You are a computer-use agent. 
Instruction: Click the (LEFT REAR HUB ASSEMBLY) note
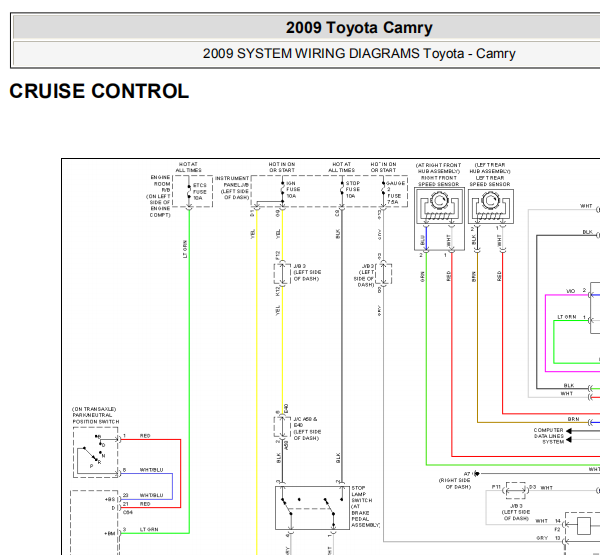click(x=490, y=168)
